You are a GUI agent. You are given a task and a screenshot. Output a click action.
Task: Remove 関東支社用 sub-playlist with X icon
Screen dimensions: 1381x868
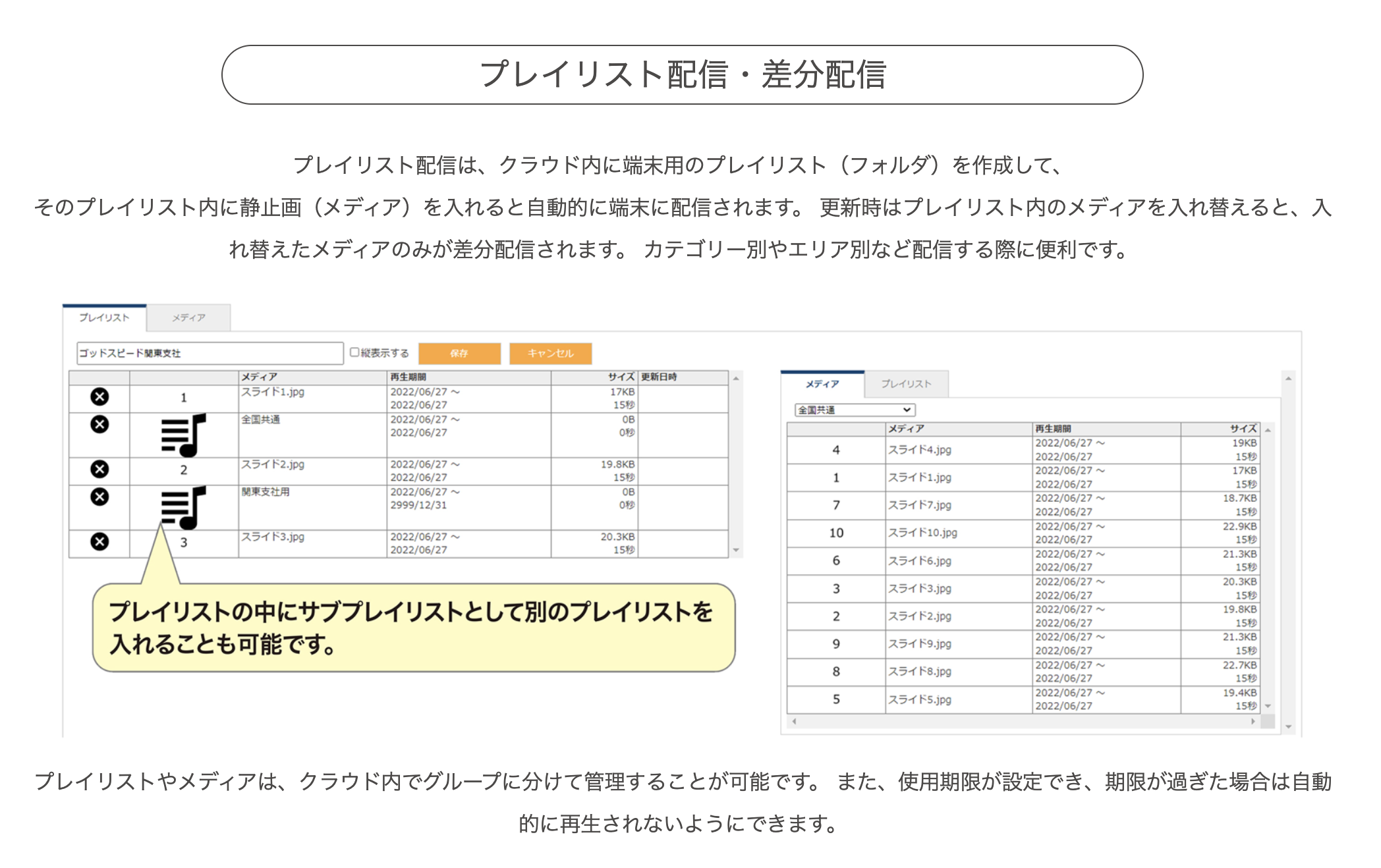click(x=99, y=497)
